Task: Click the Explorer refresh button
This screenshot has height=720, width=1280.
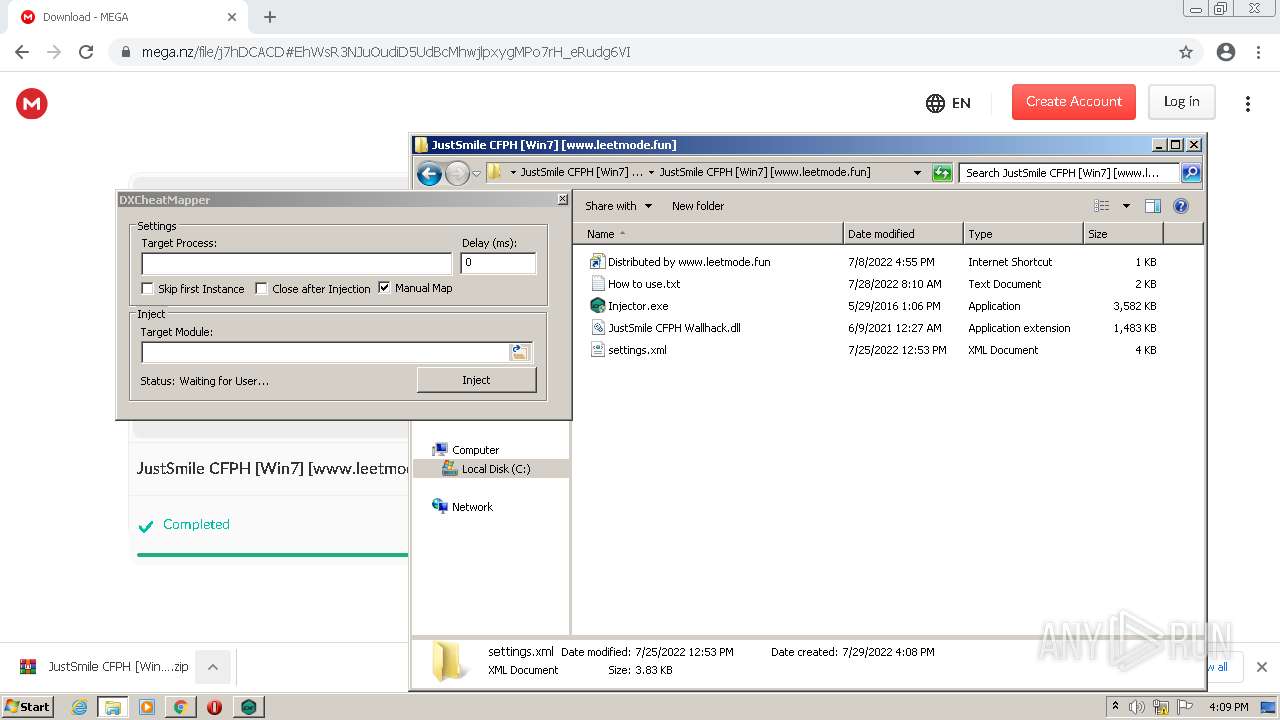Action: [942, 173]
